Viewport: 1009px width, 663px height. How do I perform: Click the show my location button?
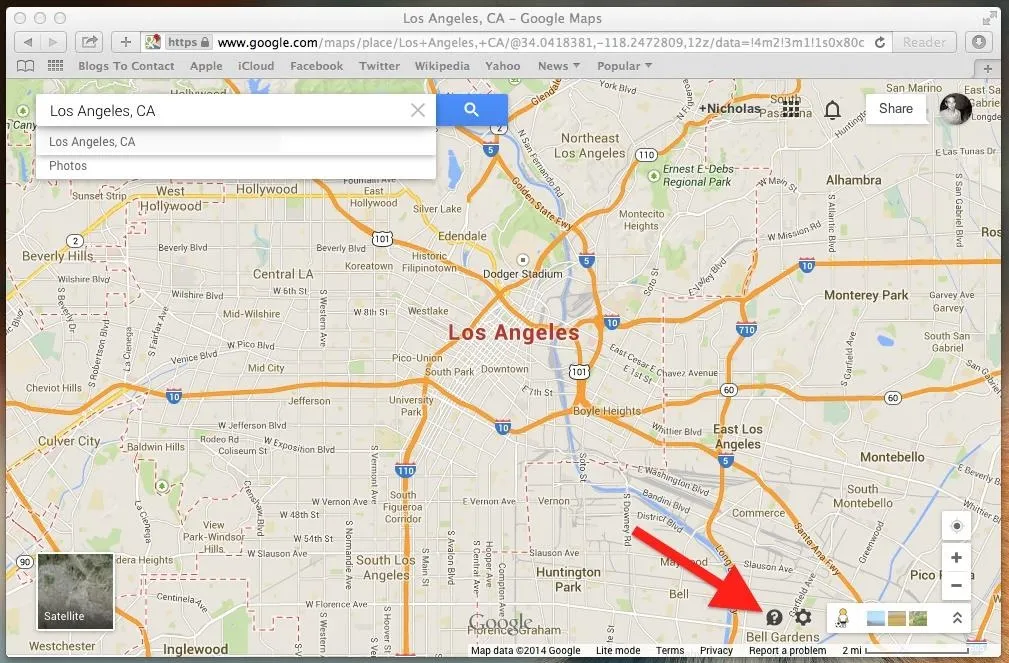(956, 527)
